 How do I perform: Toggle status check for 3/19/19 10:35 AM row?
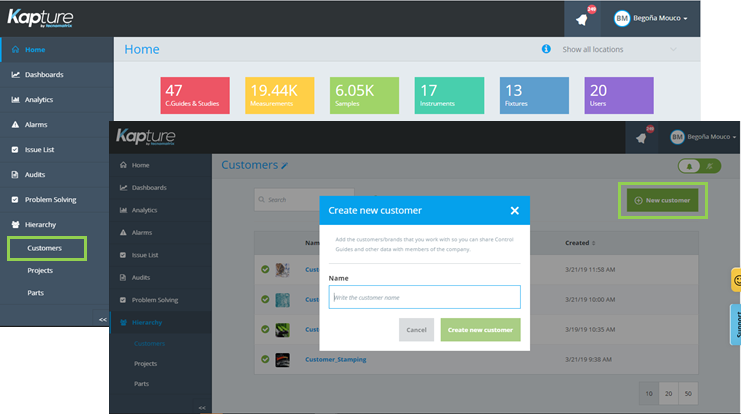[265, 329]
